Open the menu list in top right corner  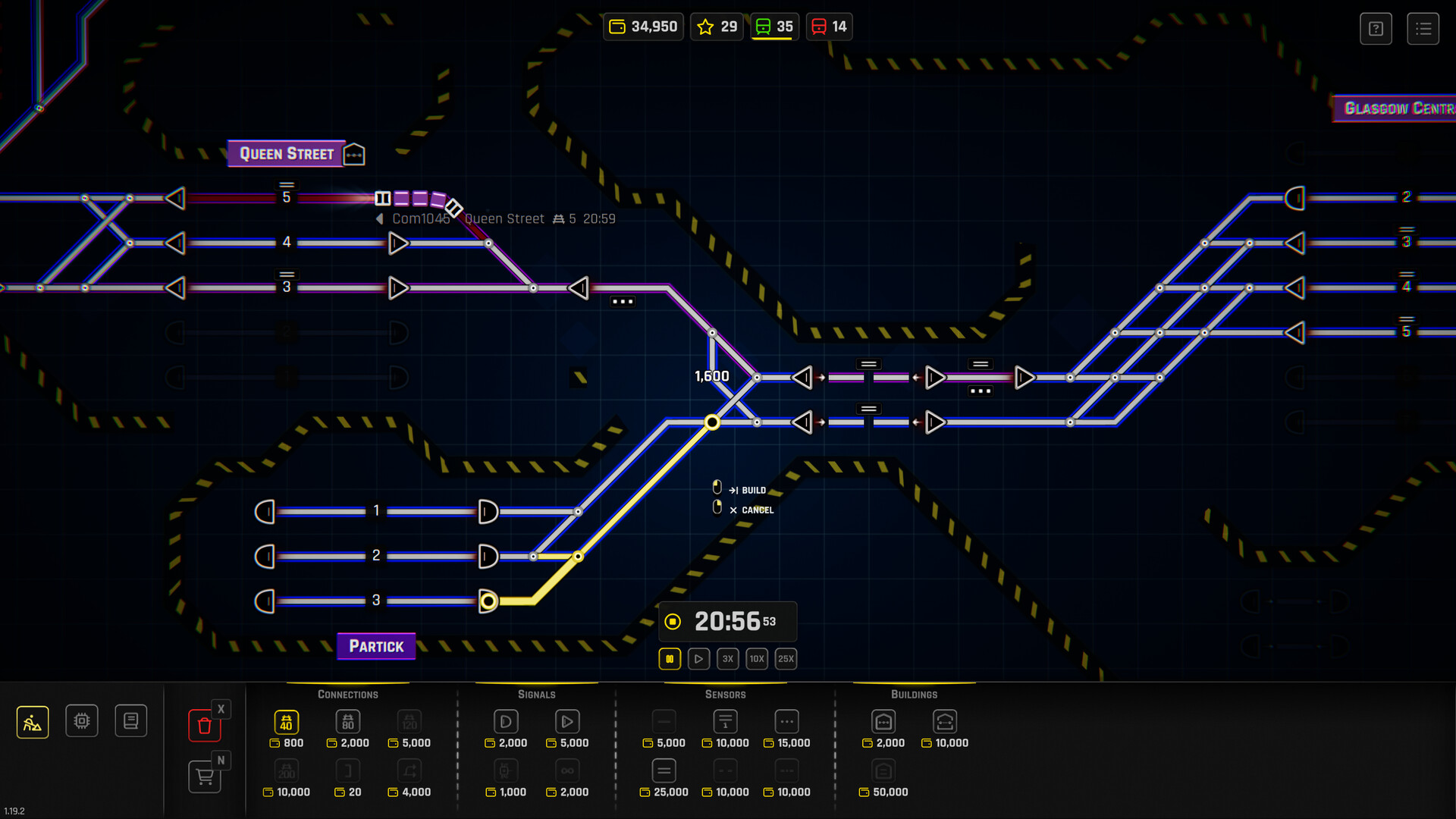click(1423, 28)
